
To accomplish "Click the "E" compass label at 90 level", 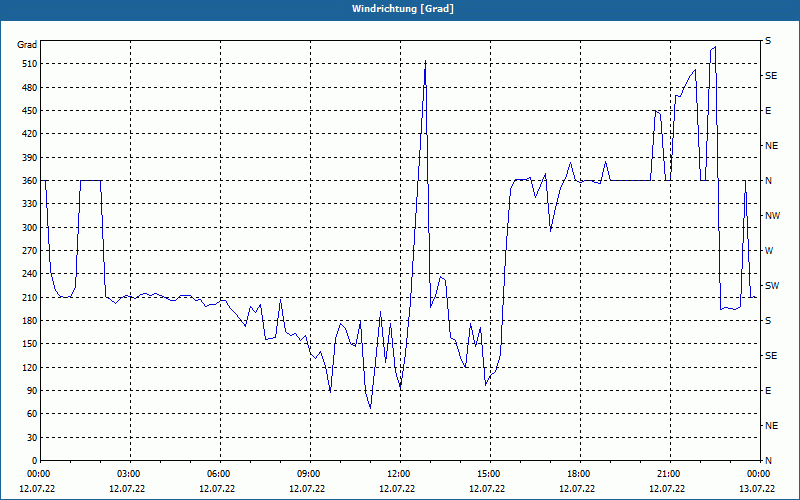I will [x=768, y=391].
